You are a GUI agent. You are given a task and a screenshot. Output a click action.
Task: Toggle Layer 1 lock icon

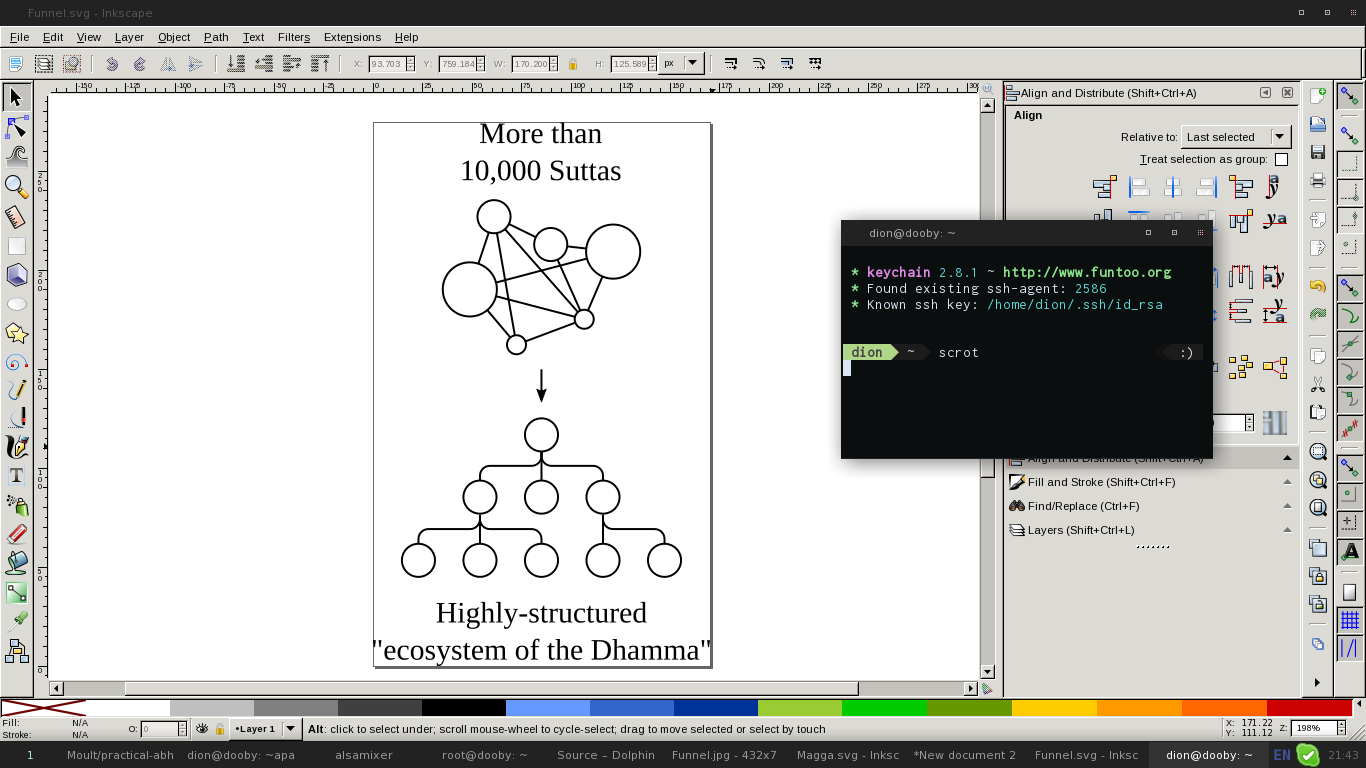pyautogui.click(x=220, y=729)
